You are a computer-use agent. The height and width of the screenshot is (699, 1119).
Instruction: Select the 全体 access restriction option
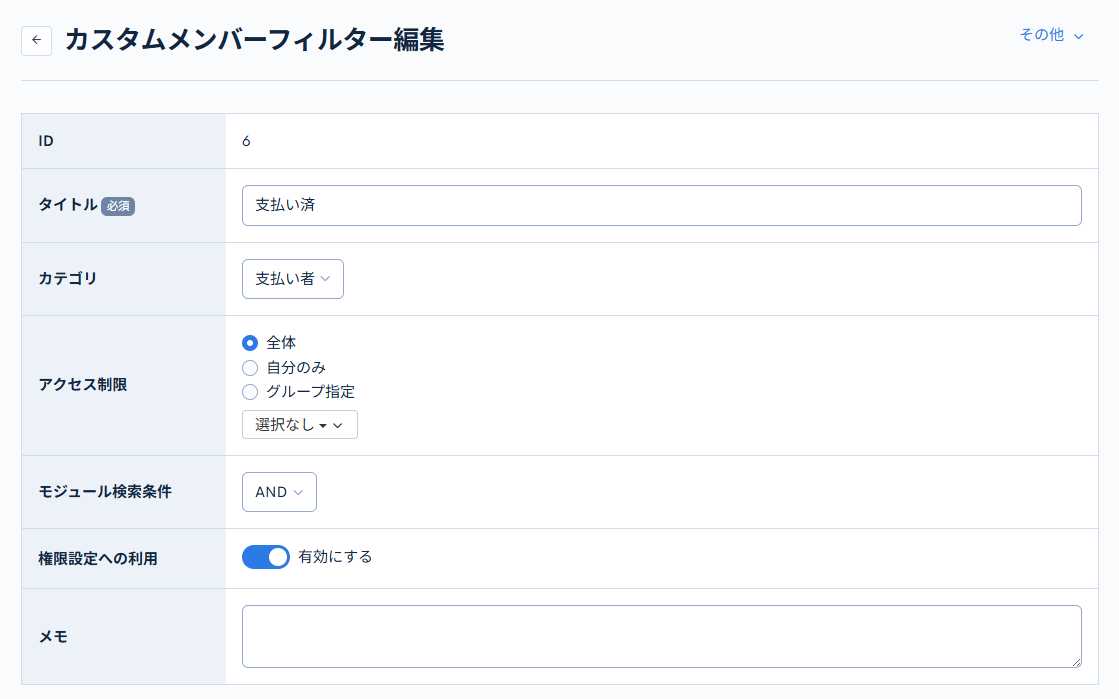click(x=249, y=343)
